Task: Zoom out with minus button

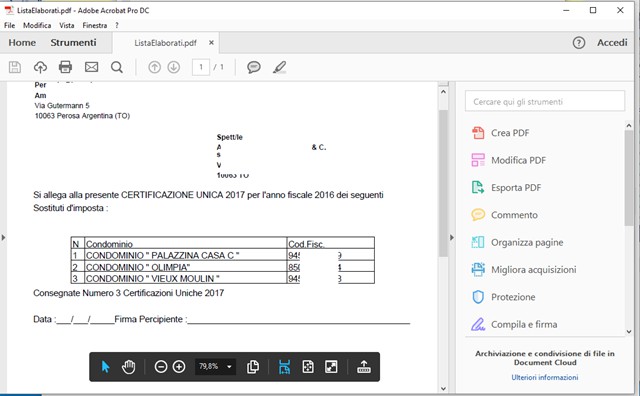Action: [161, 367]
